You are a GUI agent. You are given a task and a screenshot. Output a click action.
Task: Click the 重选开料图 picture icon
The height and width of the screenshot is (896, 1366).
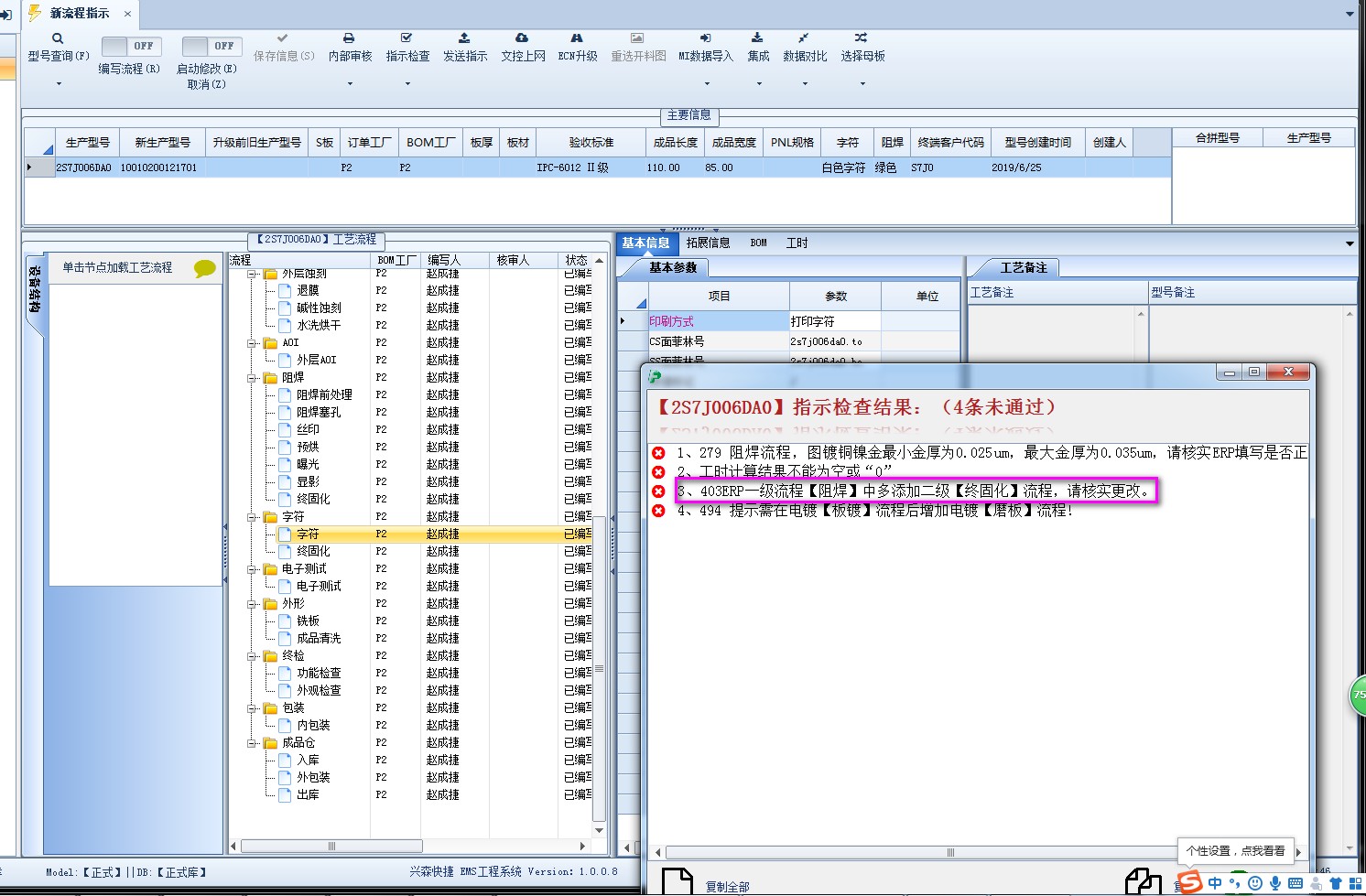[637, 38]
